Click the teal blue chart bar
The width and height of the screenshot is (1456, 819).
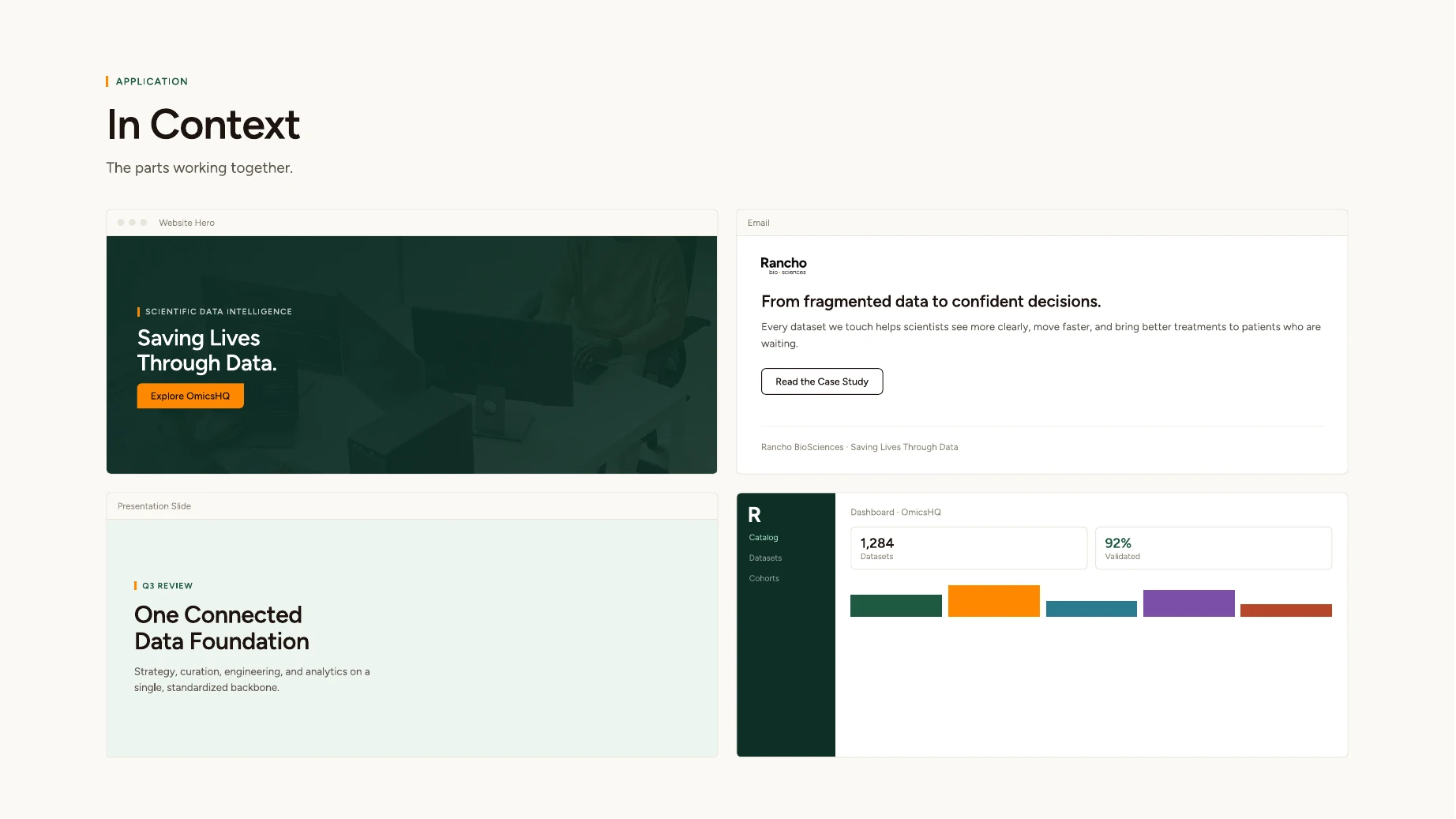click(1091, 609)
